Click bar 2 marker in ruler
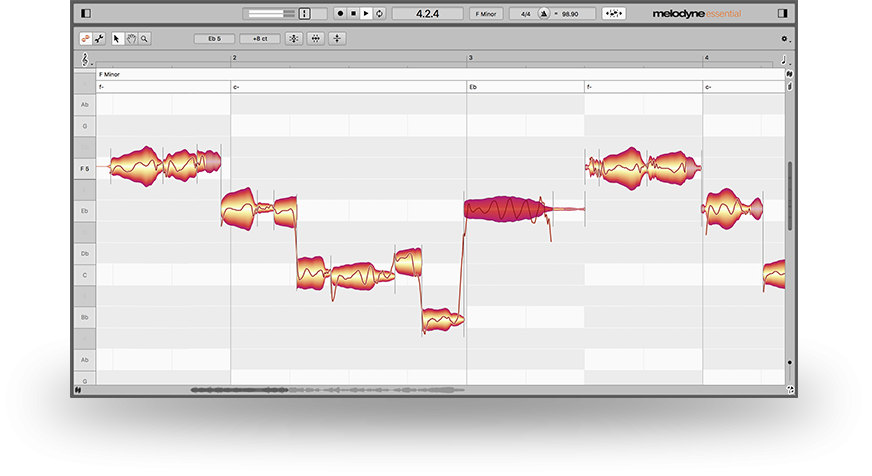 (235, 58)
